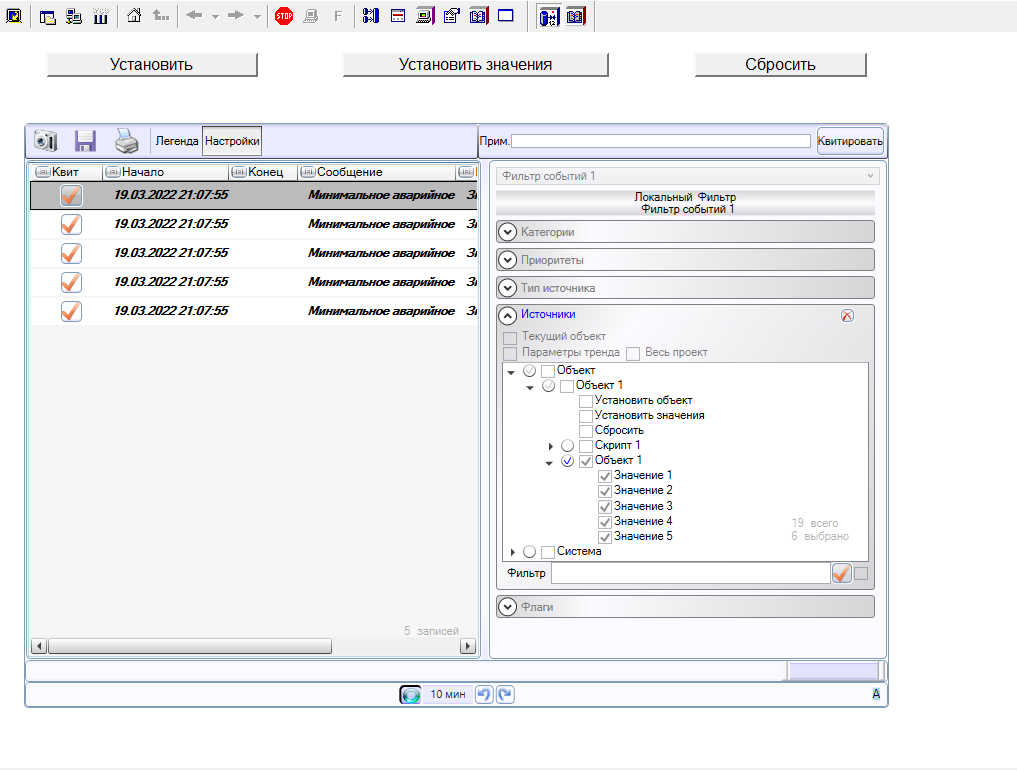Viewport: 1017px width, 770px height.
Task: Click the undo arrow icon in bottom bar
Action: point(484,695)
